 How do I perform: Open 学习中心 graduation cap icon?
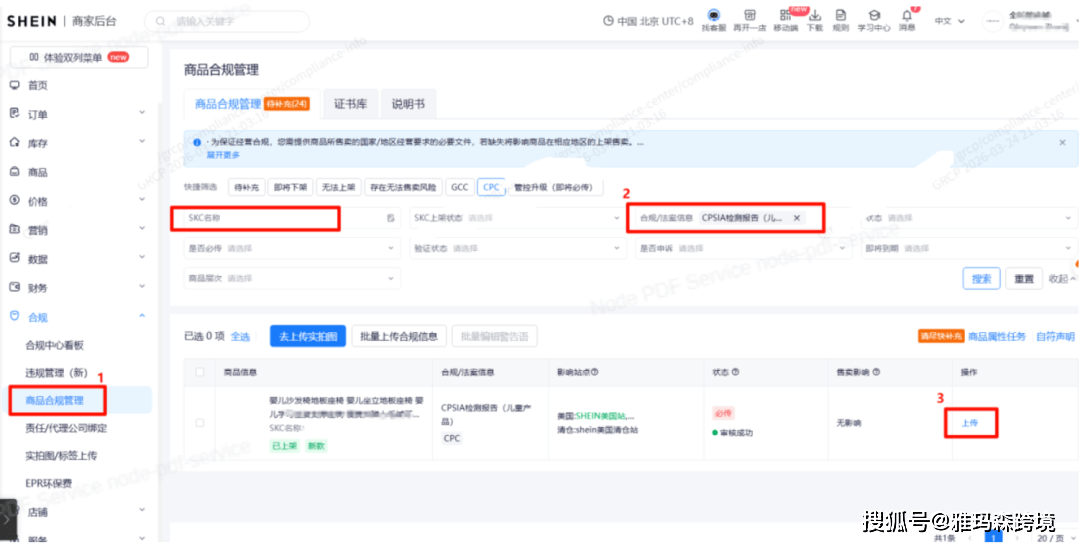(873, 15)
